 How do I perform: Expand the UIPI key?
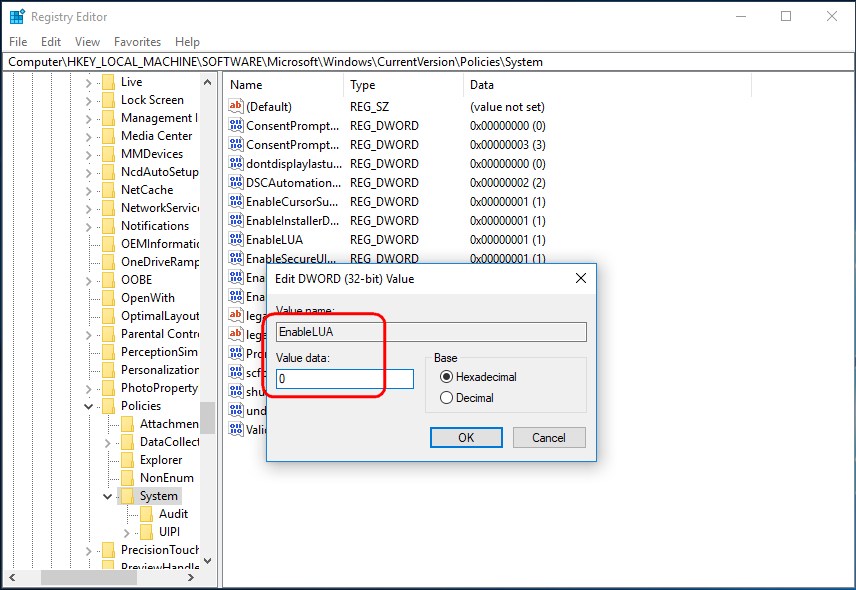(x=127, y=533)
